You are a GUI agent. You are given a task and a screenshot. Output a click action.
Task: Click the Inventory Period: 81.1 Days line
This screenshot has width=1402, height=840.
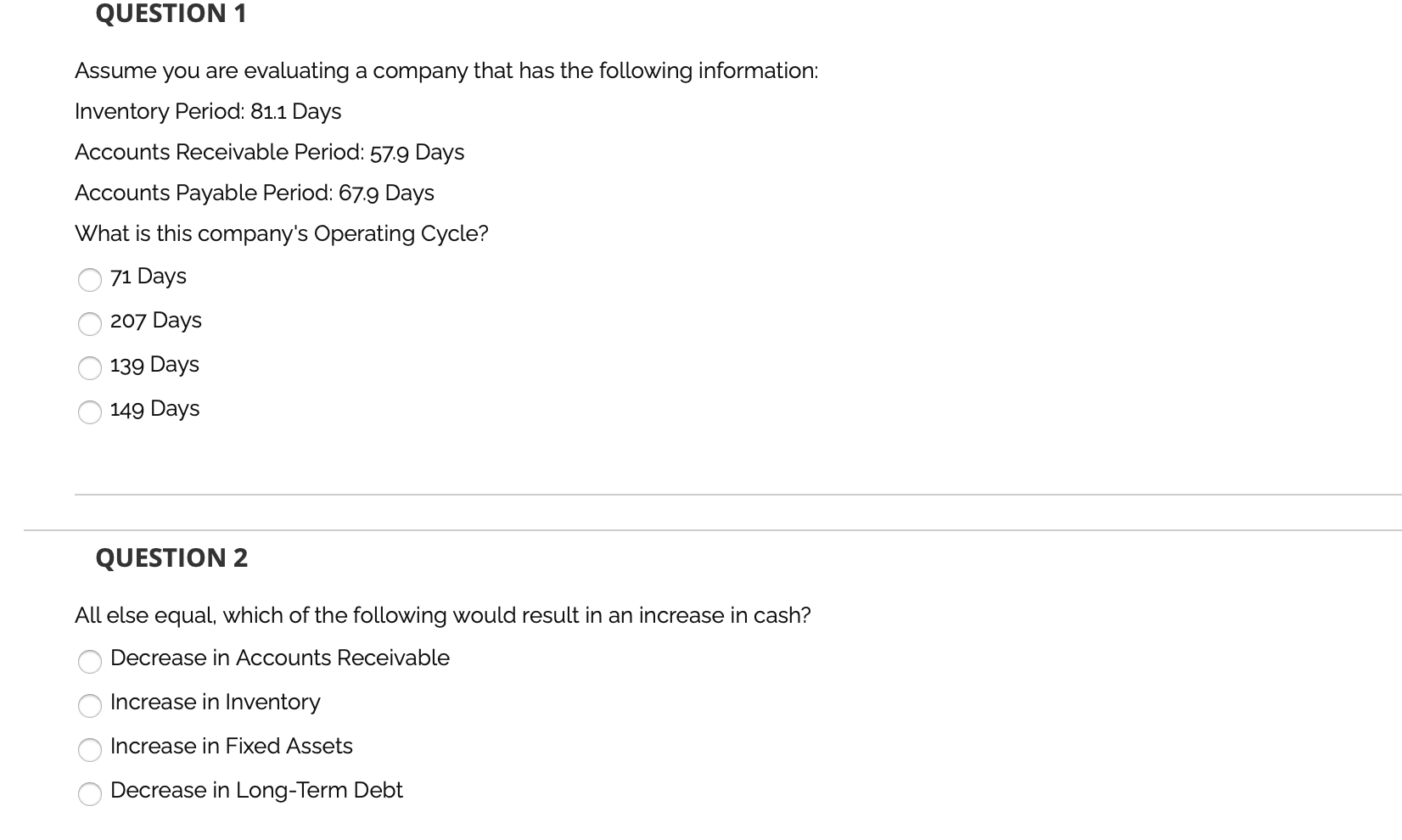pyautogui.click(x=207, y=111)
